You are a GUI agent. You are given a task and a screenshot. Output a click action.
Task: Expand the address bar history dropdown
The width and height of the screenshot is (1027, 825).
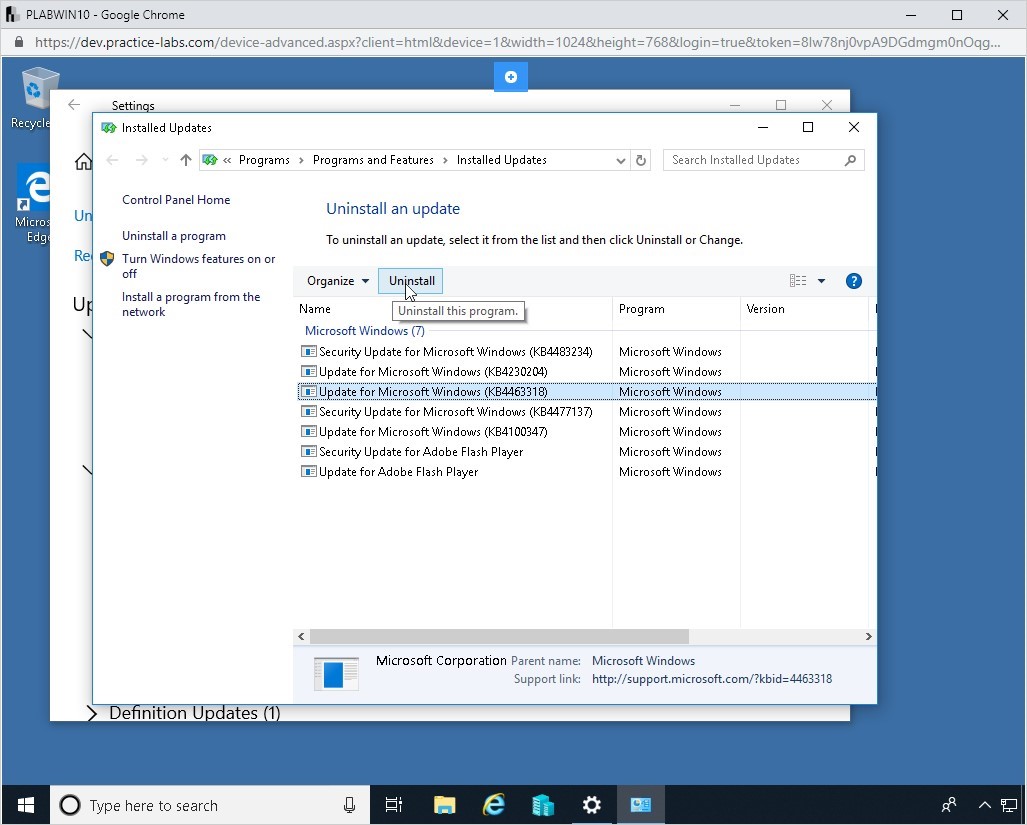click(620, 160)
